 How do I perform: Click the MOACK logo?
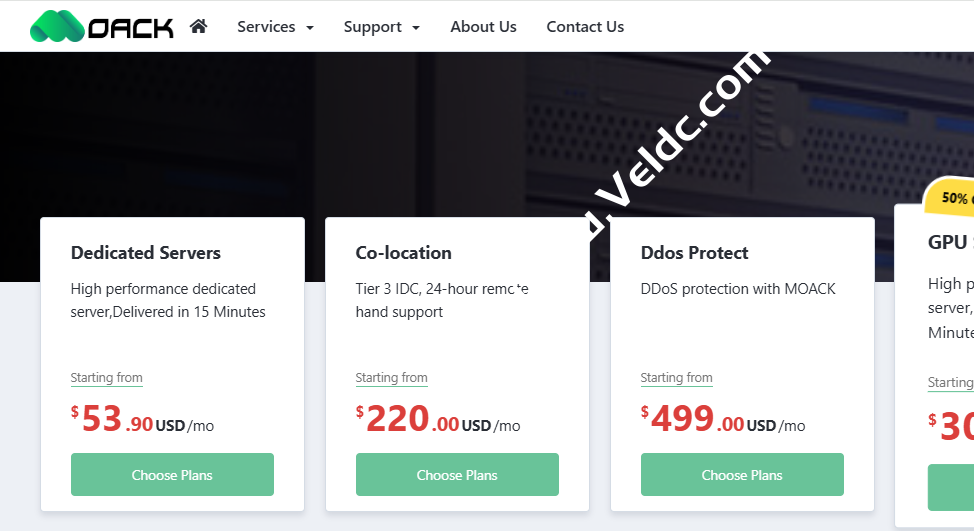pyautogui.click(x=101, y=26)
